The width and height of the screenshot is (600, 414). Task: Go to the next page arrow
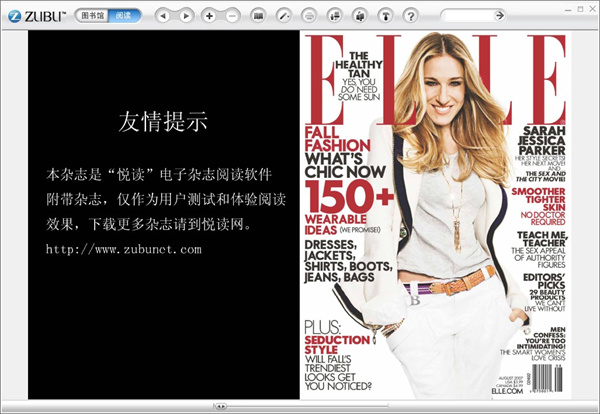(x=185, y=16)
